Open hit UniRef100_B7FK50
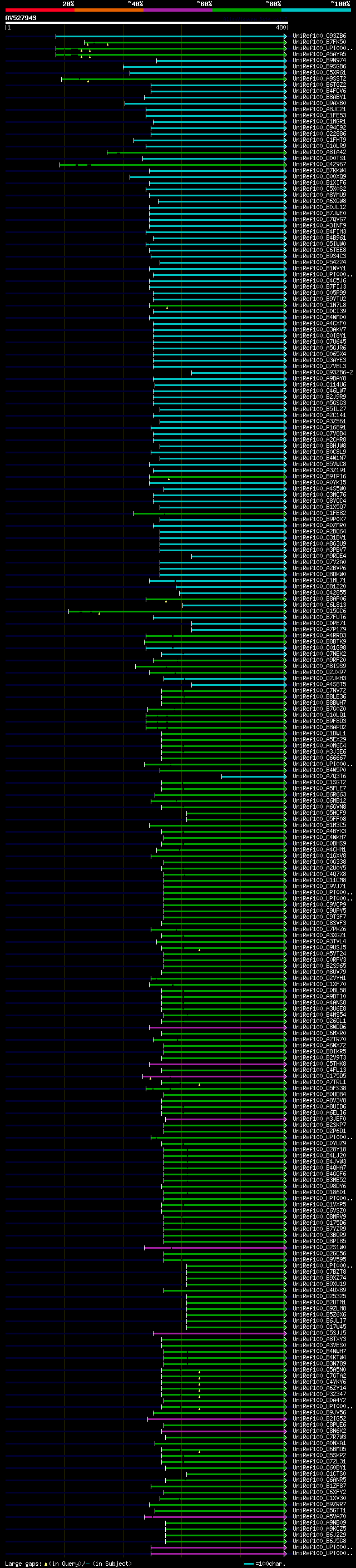Image resolution: width=356 pixels, height=1568 pixels. coord(319,42)
